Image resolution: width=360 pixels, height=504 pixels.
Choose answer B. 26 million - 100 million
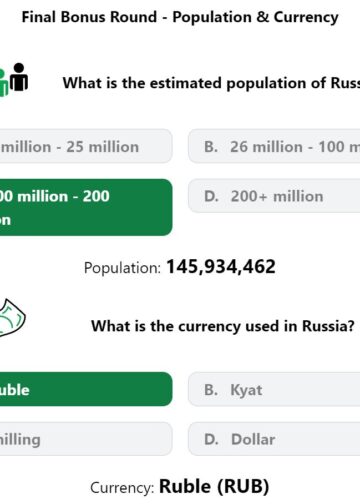274,146
